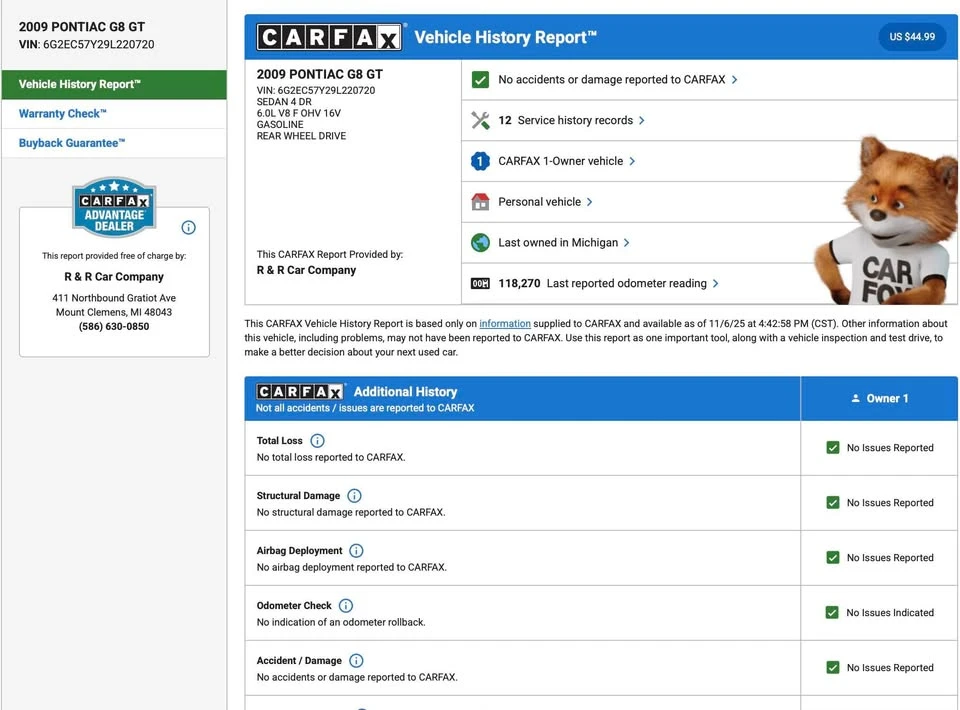
Task: Click Structural Damage No Issues Reported checkmark
Action: coord(833,503)
